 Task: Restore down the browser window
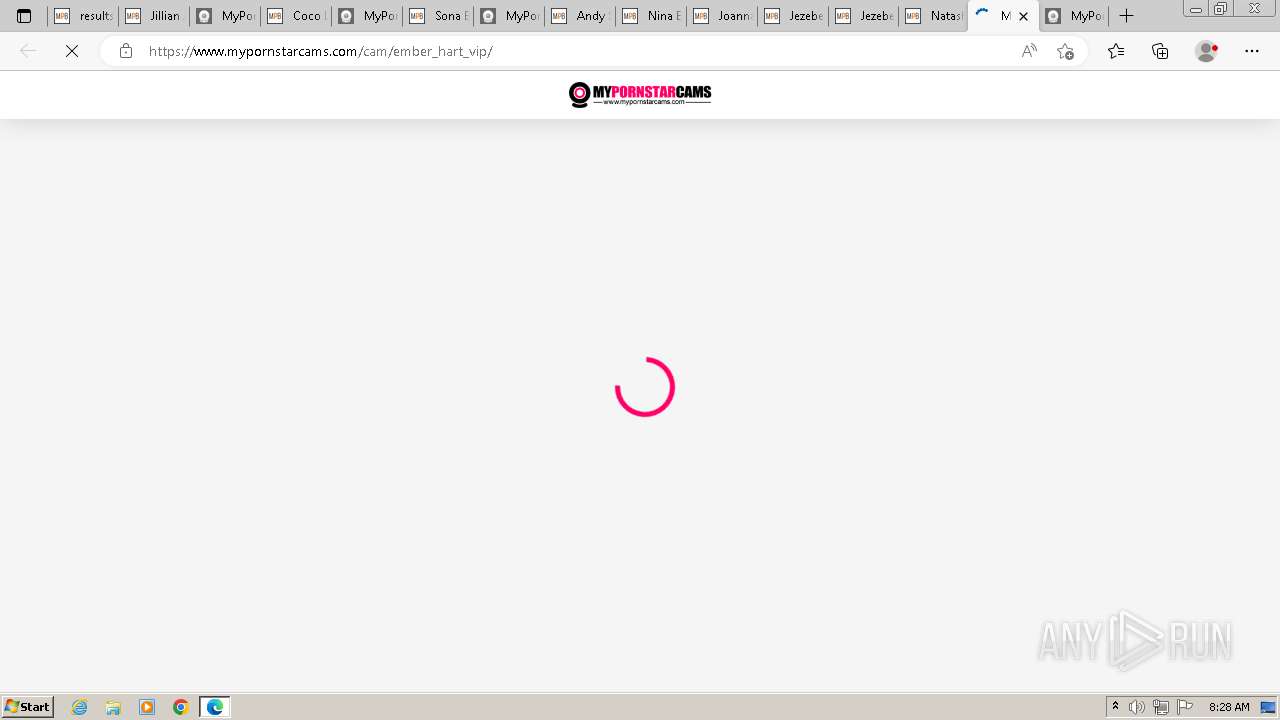coord(1221,9)
